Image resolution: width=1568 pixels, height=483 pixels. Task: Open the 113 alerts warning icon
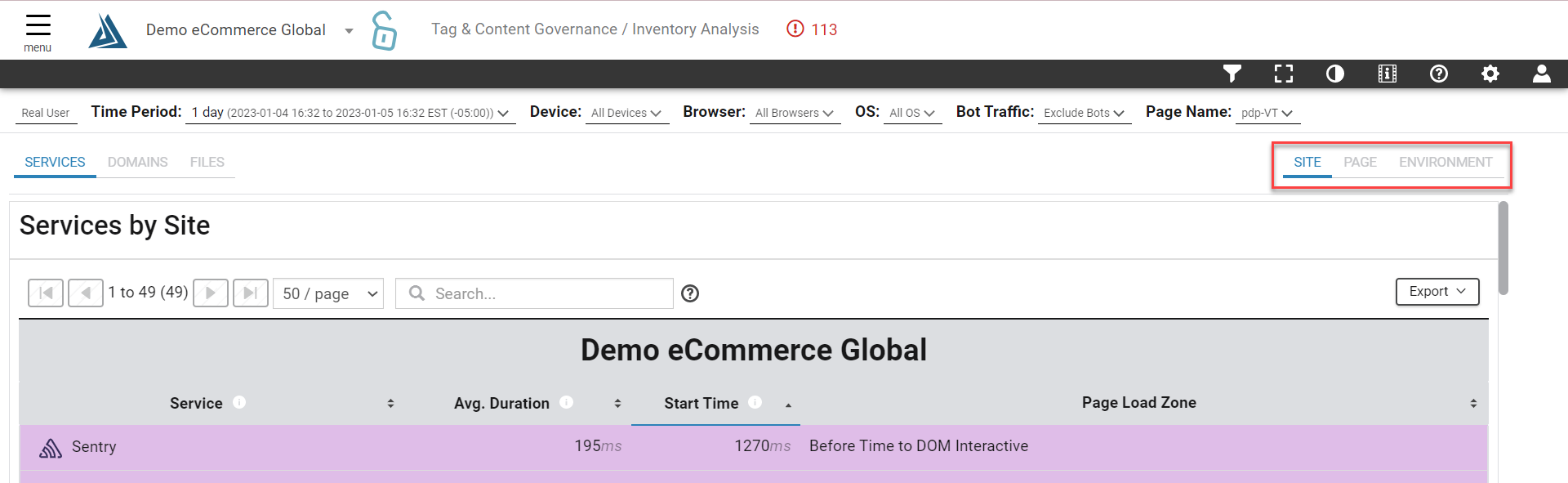click(x=795, y=29)
